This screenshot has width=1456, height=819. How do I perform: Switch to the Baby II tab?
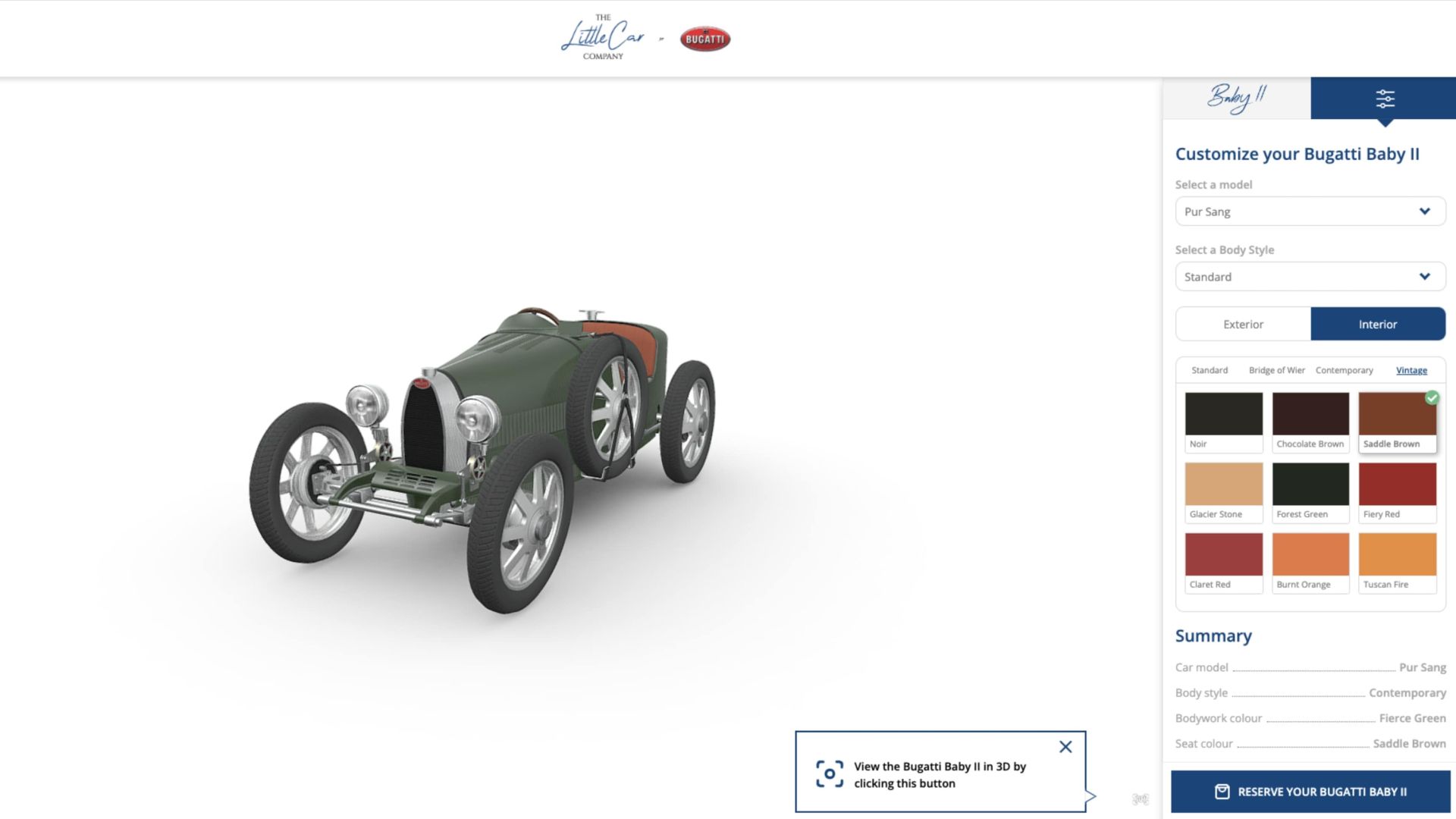[1237, 98]
